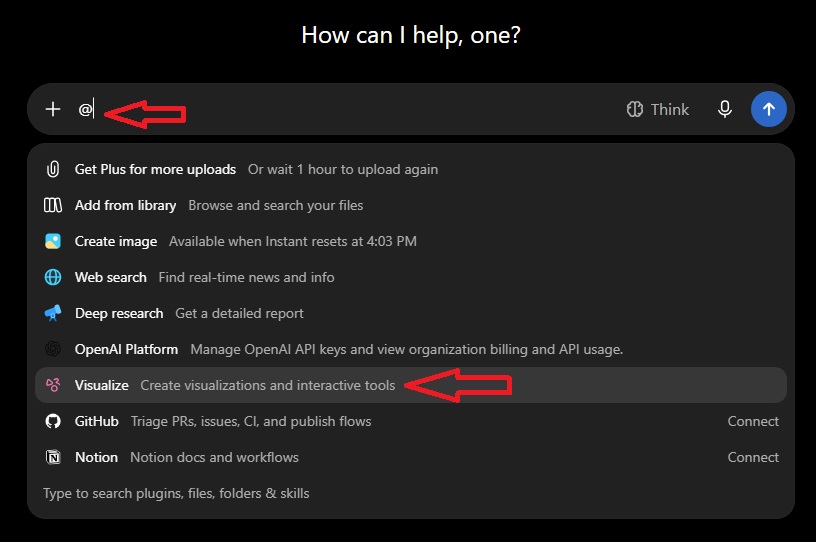
Task: Click 'Browse and search your files' text
Action: pyautogui.click(x=275, y=205)
